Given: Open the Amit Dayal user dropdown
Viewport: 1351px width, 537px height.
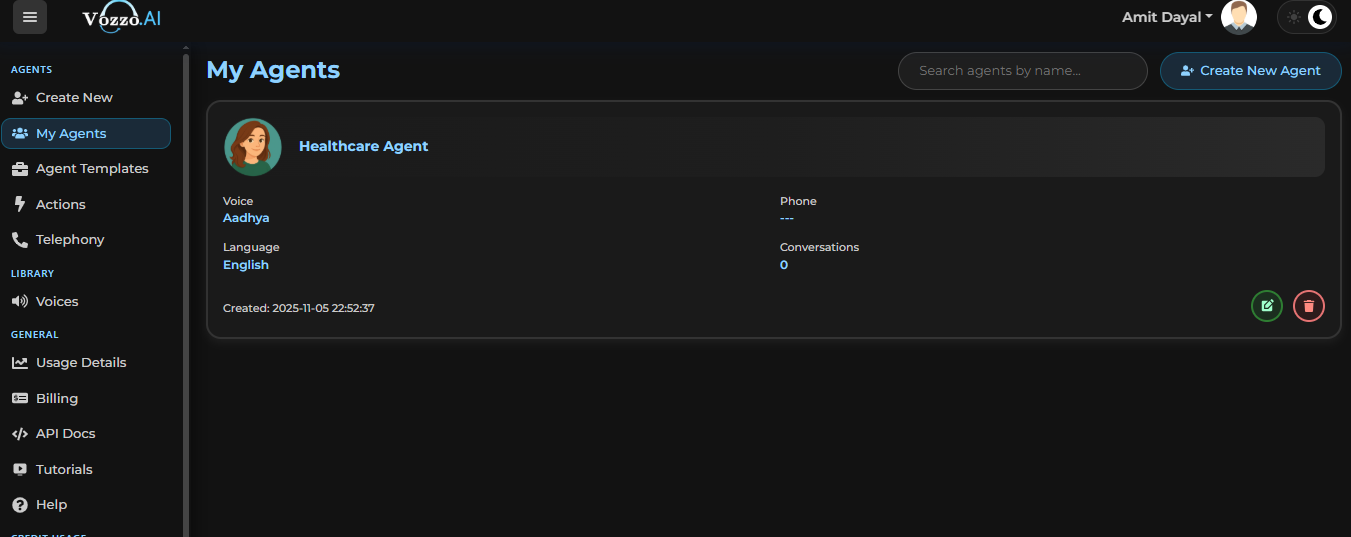Looking at the screenshot, I should pos(1167,17).
